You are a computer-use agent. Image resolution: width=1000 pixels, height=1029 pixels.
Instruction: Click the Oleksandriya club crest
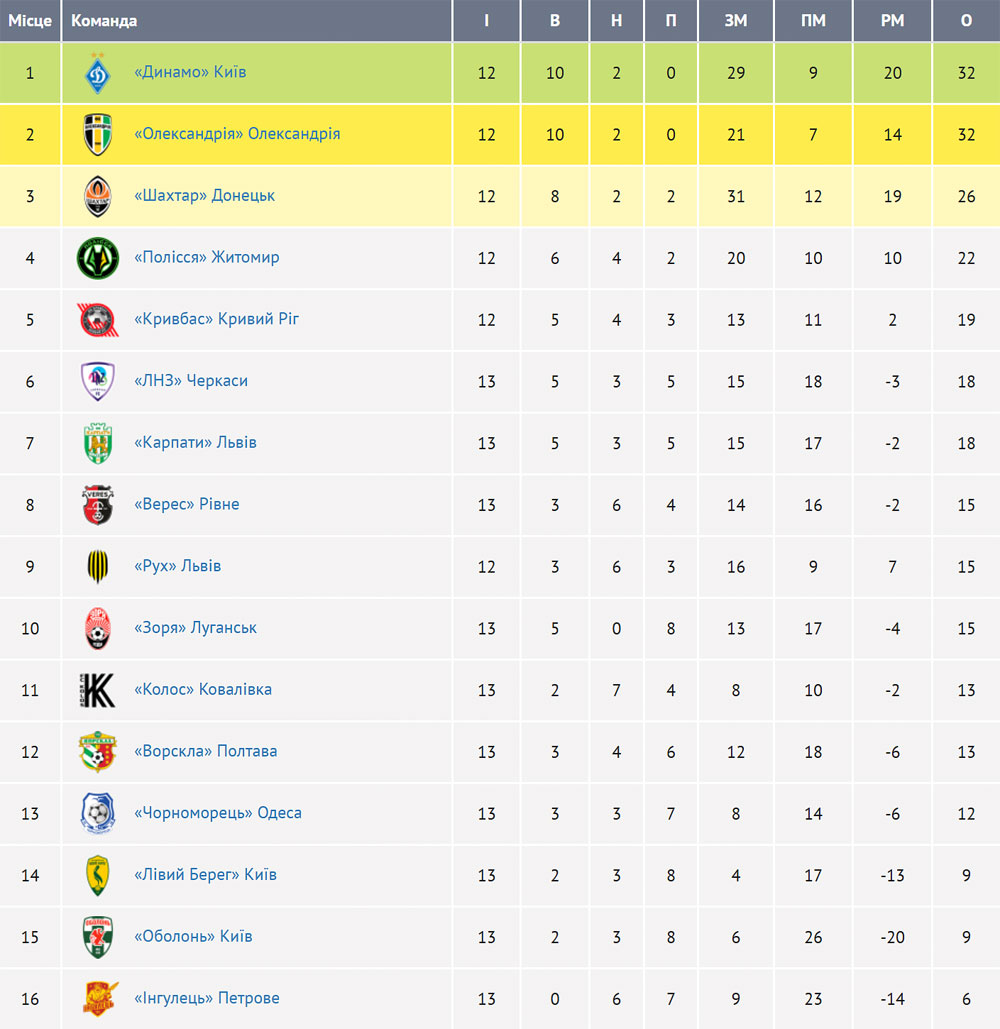pos(98,135)
